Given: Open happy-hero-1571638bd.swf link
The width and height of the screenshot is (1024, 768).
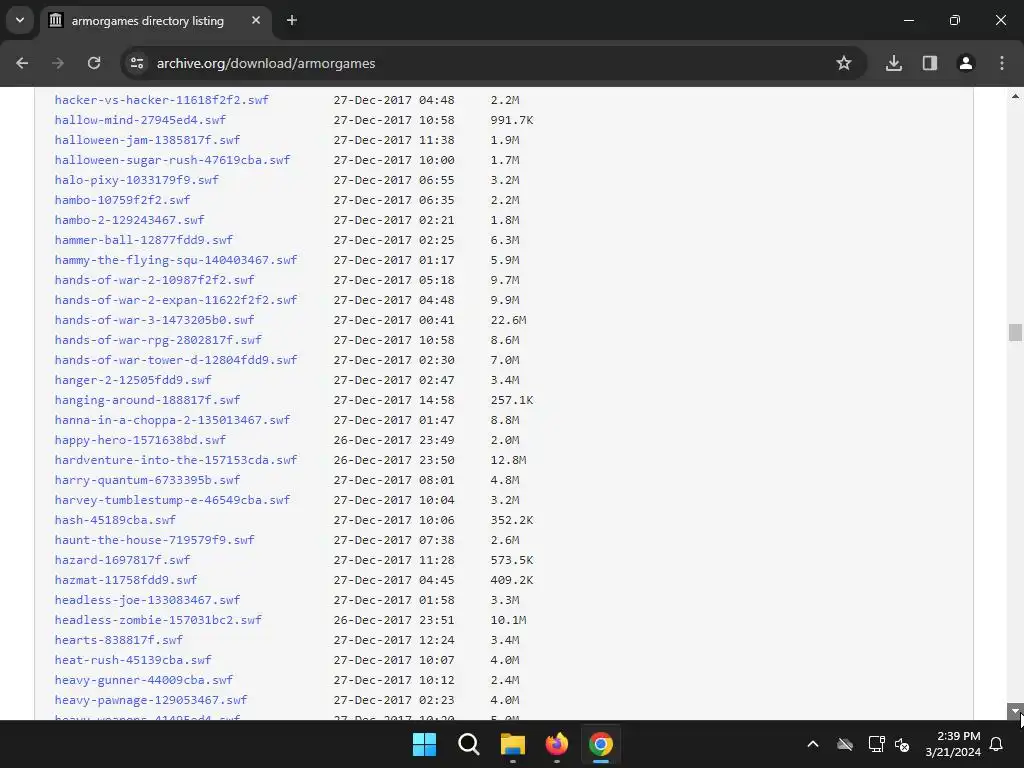Looking at the screenshot, I should tap(140, 440).
